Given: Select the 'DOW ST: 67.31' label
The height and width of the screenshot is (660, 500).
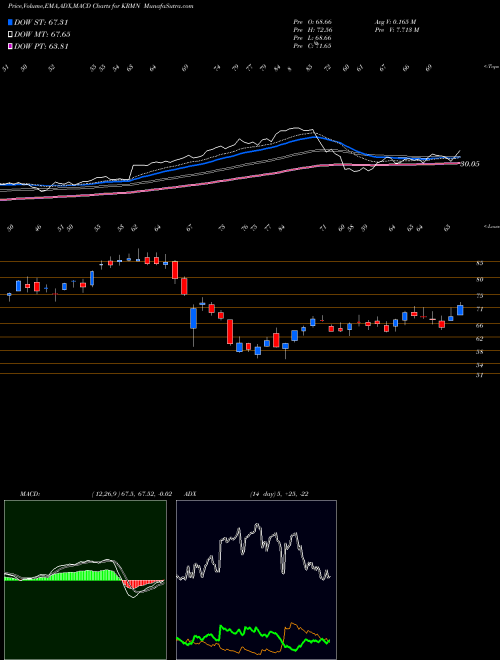Looking at the screenshot, I should tap(41, 22).
